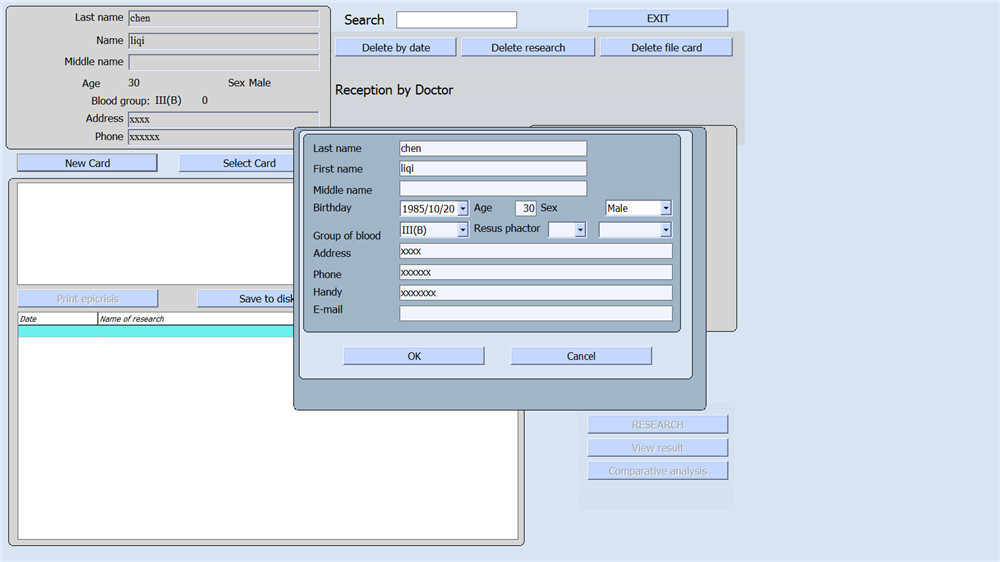Choose Delete file card button

pos(666,47)
